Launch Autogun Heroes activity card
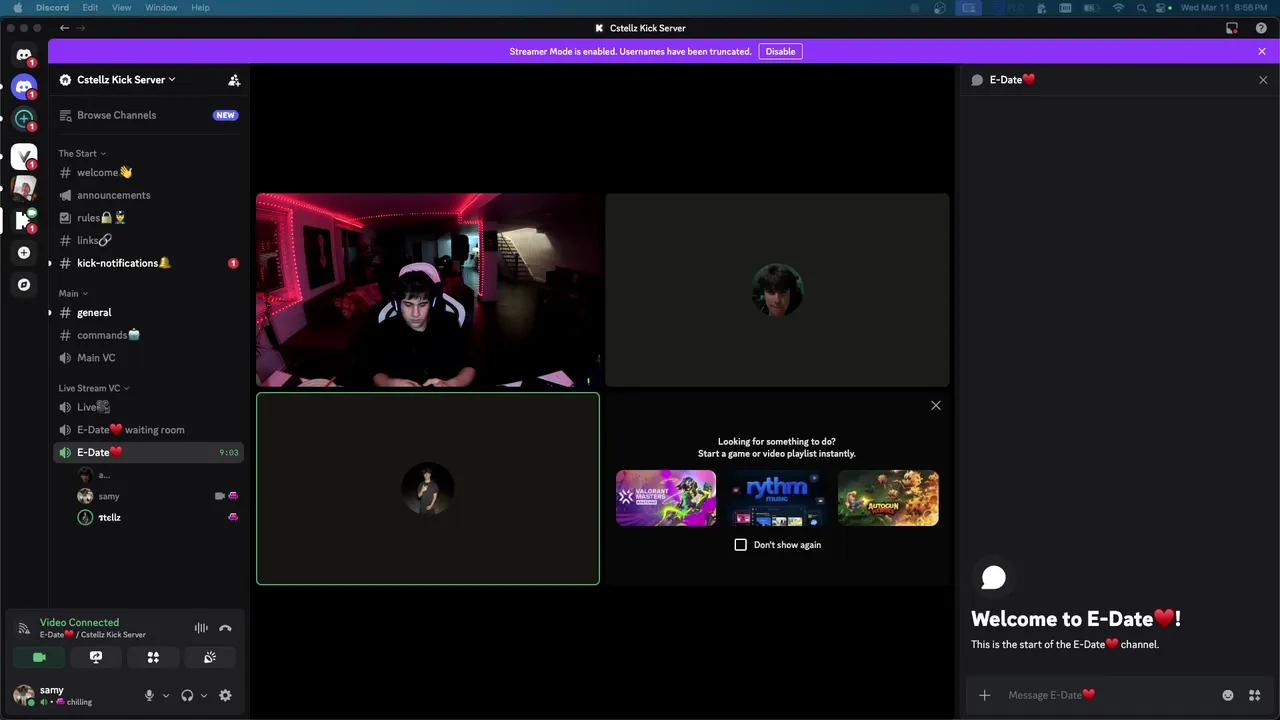1280x720 pixels. pyautogui.click(x=888, y=498)
